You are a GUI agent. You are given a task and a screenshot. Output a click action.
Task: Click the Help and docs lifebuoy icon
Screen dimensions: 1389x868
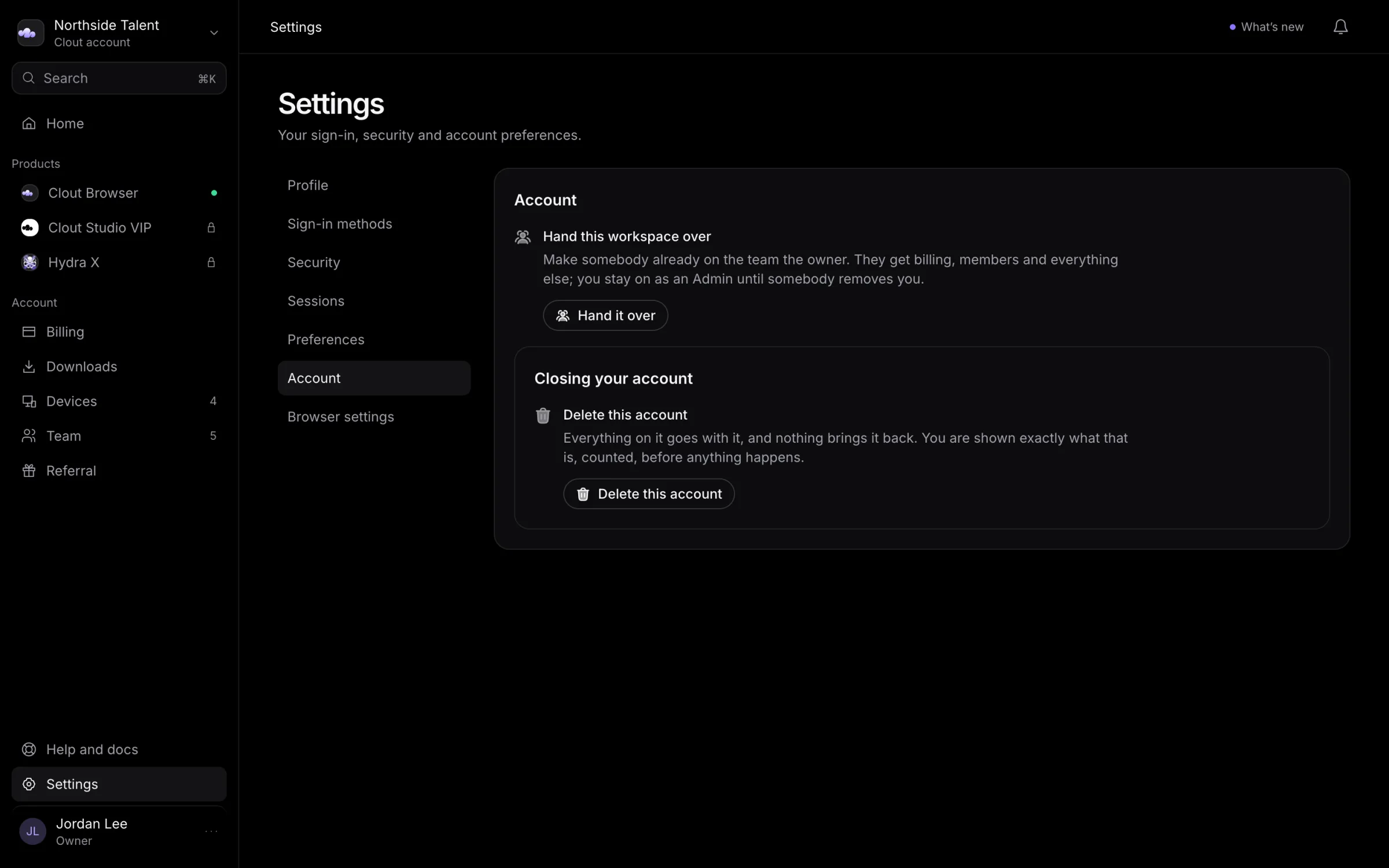(29, 749)
